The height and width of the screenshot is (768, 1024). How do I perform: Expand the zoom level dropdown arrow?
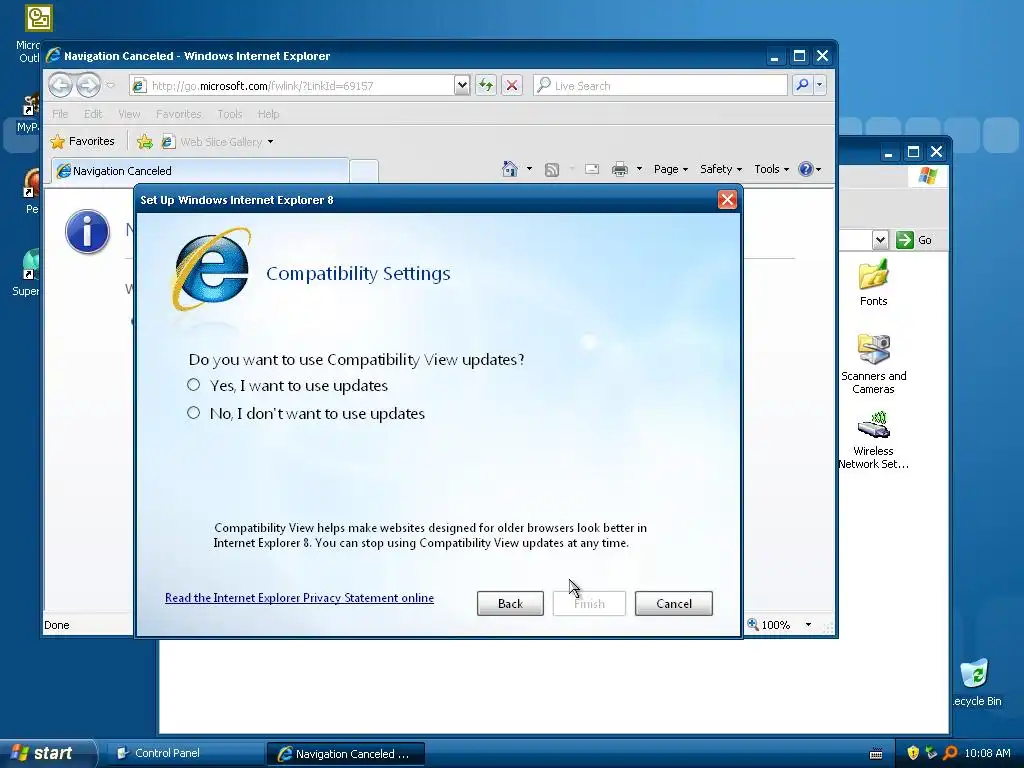(x=808, y=625)
